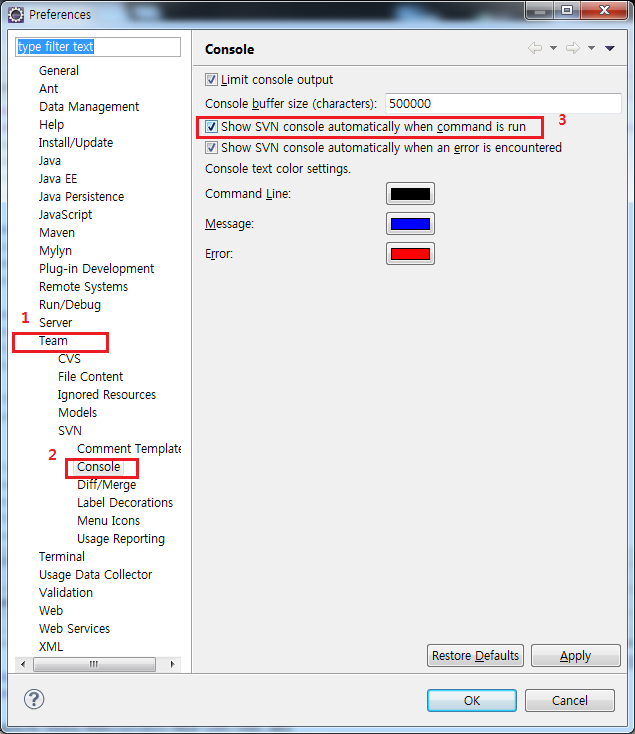Click Restore Defaults button
Screen dimensions: 635x734
point(475,655)
